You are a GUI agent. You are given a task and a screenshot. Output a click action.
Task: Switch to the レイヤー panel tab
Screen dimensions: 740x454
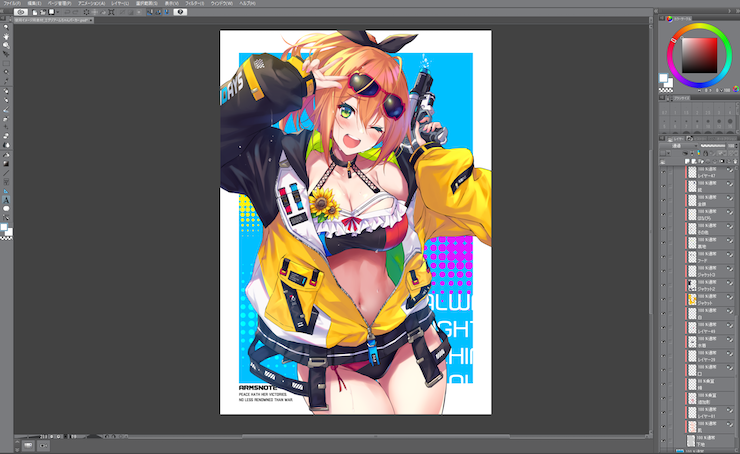[676, 139]
